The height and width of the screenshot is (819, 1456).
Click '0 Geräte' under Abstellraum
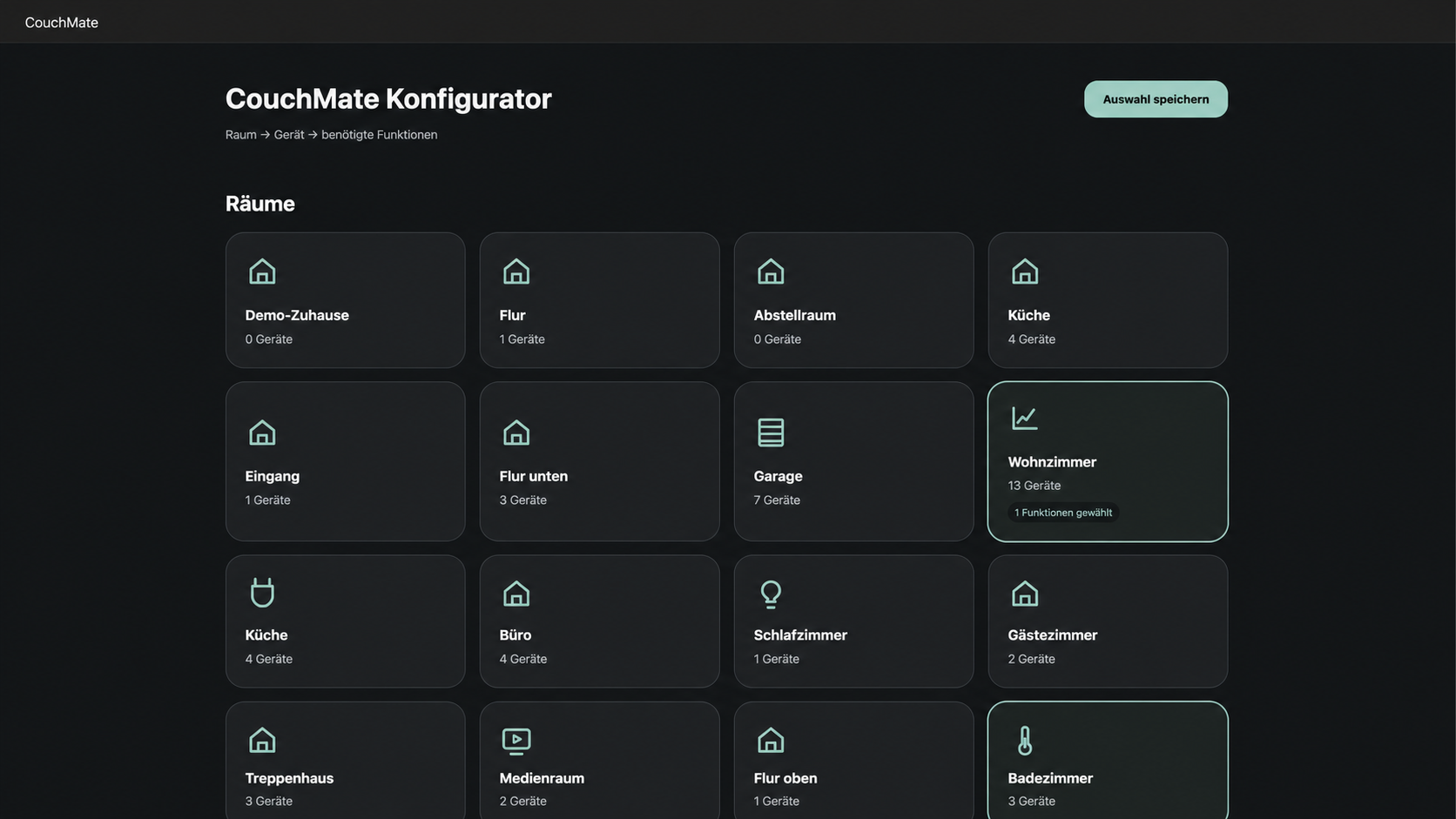[778, 339]
